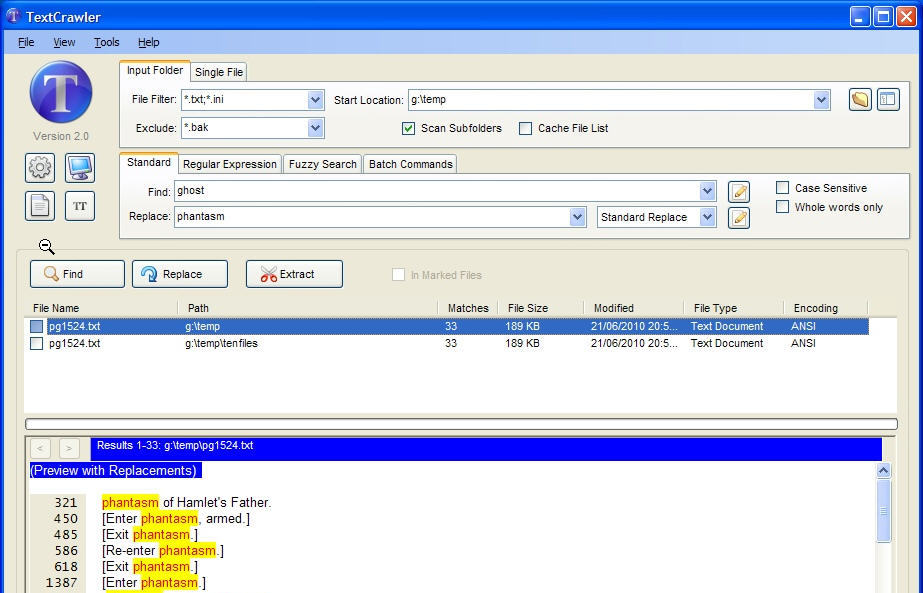Tick the checkbox beside pg1524.txt in tenfiles
Image resolution: width=923 pixels, height=593 pixels.
point(36,343)
